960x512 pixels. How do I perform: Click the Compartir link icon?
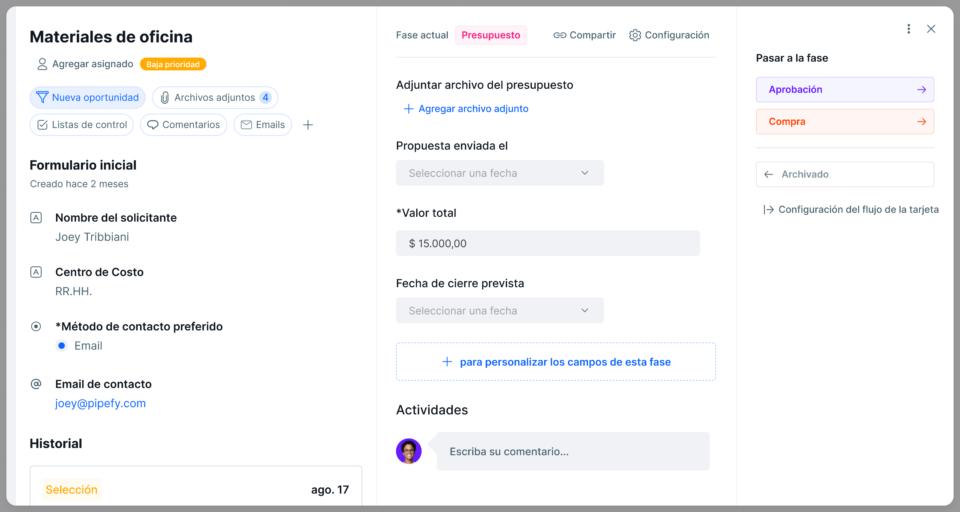[560, 35]
